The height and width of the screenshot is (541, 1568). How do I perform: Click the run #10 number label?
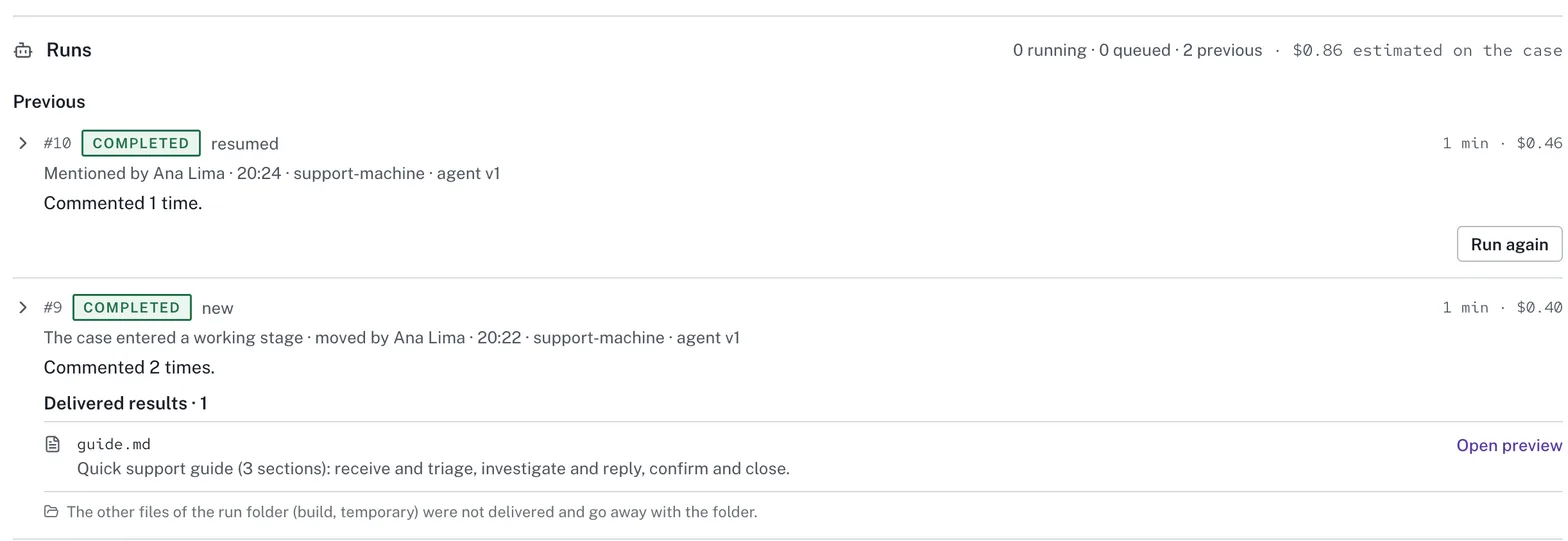point(57,143)
